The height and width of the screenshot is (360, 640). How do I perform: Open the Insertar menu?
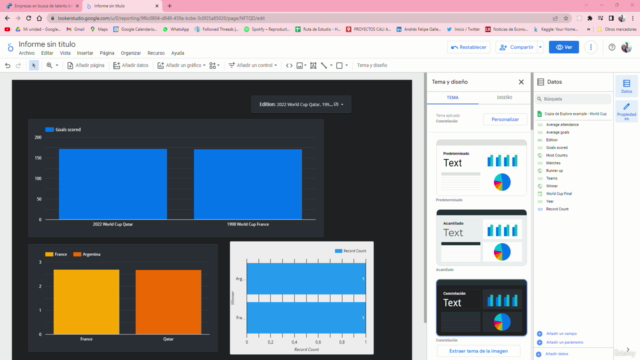(85, 53)
